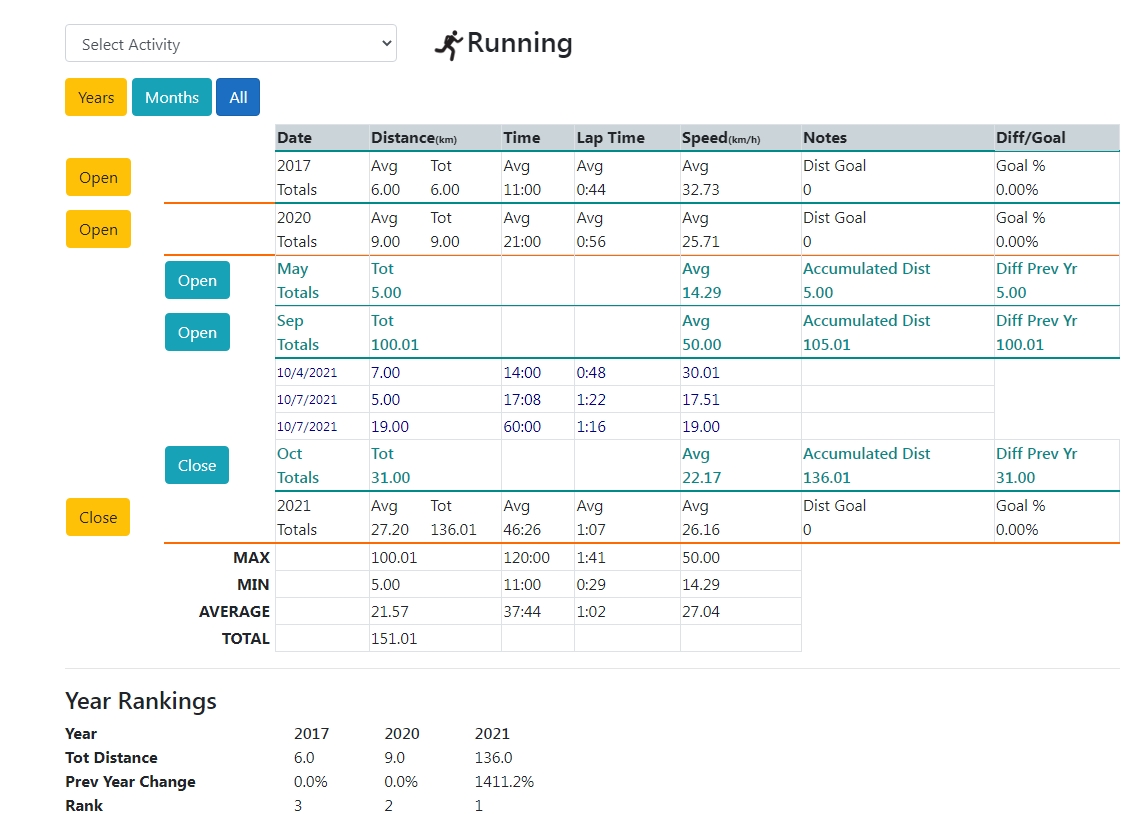Open the Select Activity dropdown
The image size is (1140, 830).
(231, 44)
